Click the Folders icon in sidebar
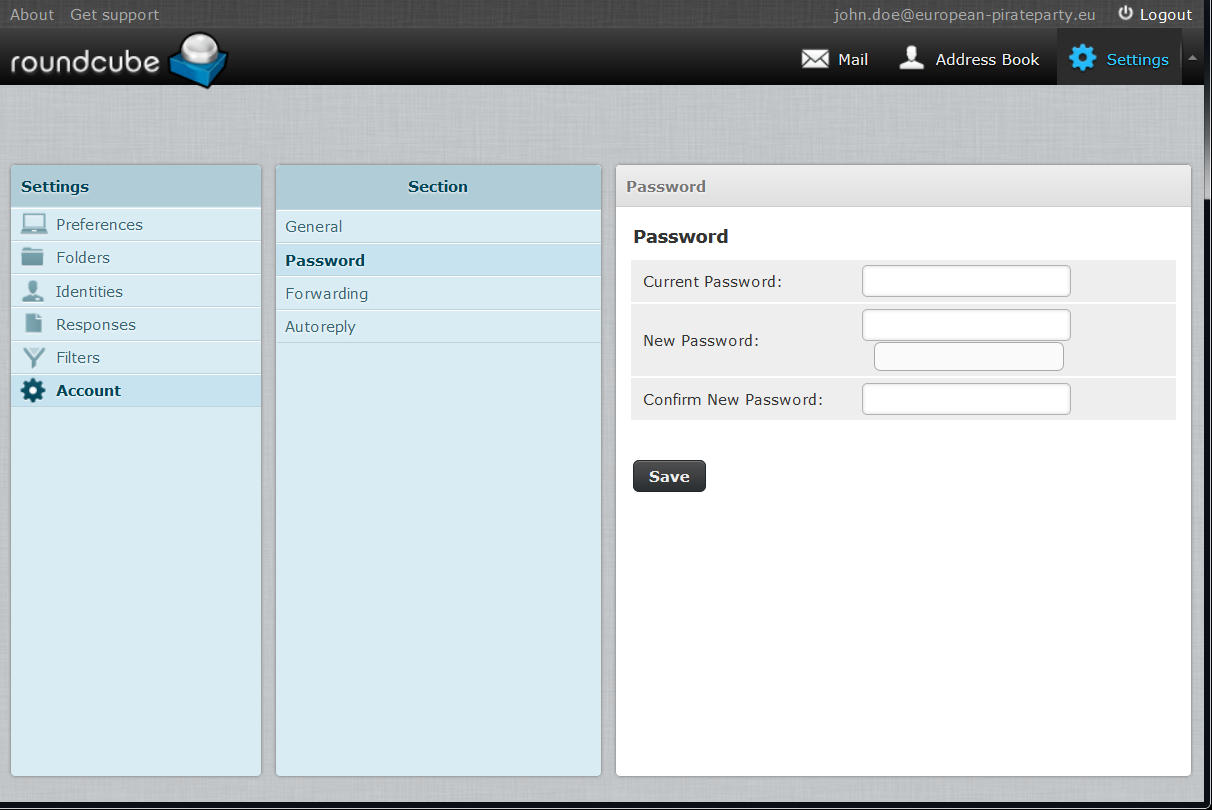 (x=33, y=257)
